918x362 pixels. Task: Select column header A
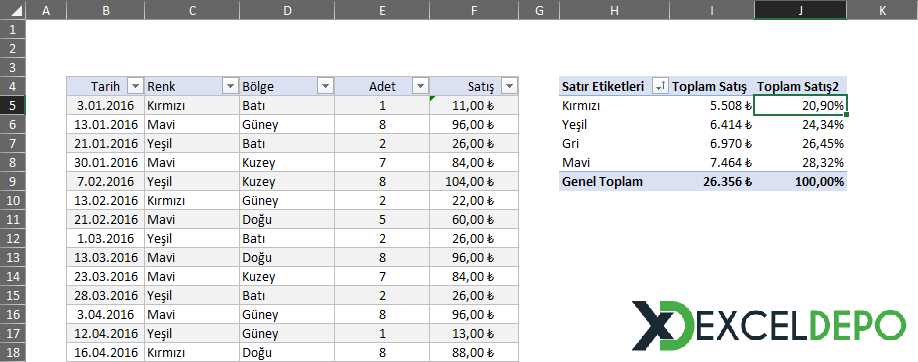(x=46, y=9)
